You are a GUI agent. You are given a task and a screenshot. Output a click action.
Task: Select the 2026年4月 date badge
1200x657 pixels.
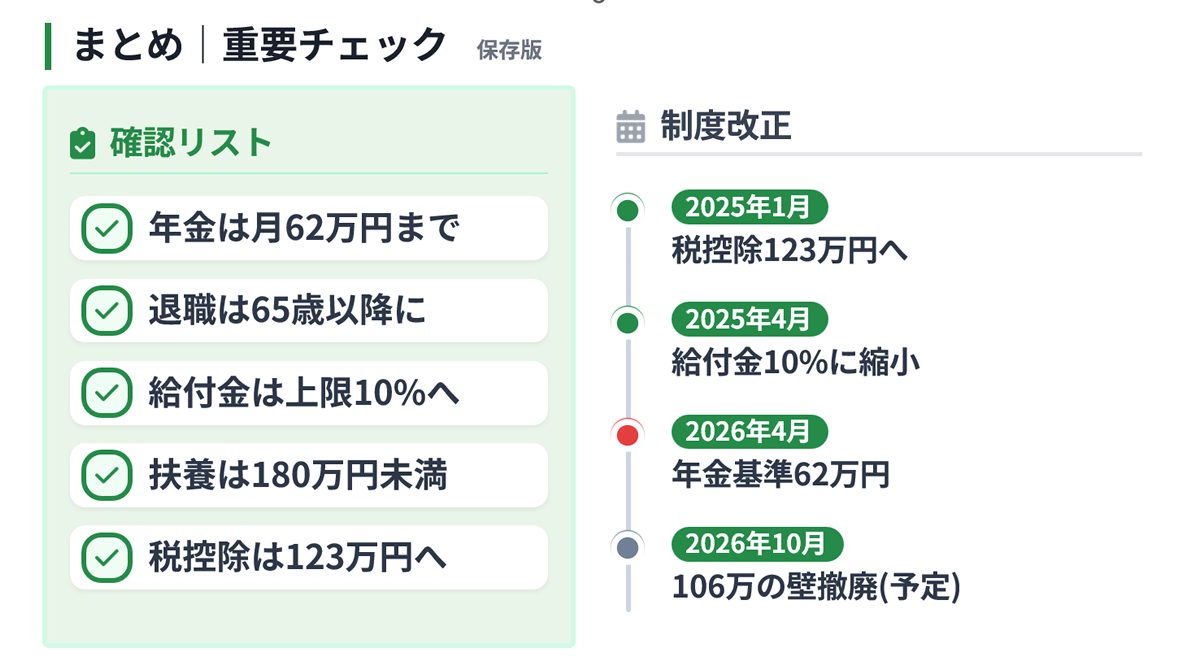point(750,432)
